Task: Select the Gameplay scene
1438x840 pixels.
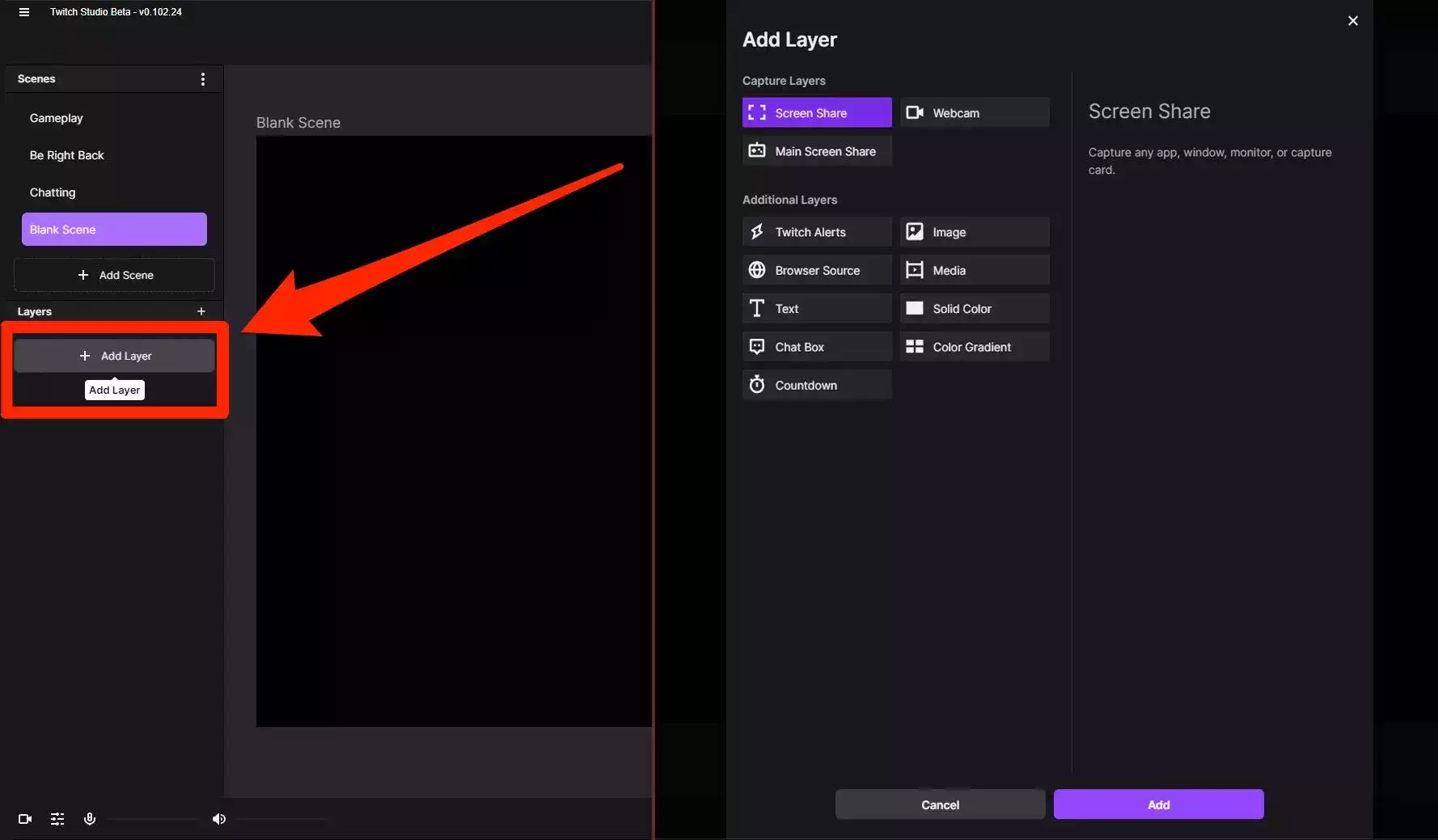Action: [57, 118]
